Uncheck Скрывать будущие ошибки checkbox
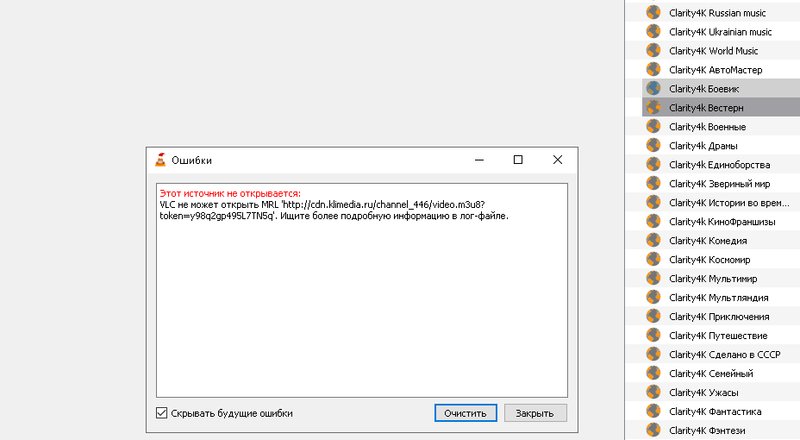Viewport: 800px width, 440px height. [x=162, y=413]
